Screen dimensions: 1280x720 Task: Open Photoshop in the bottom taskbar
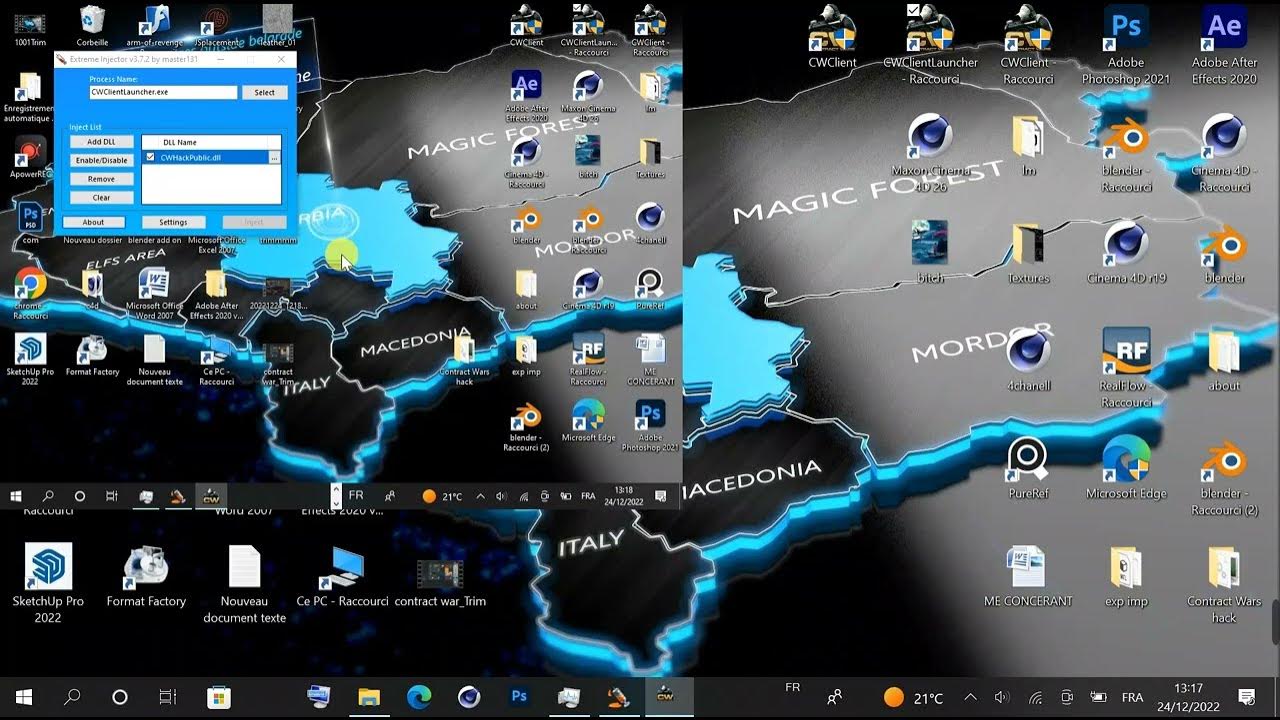point(519,697)
